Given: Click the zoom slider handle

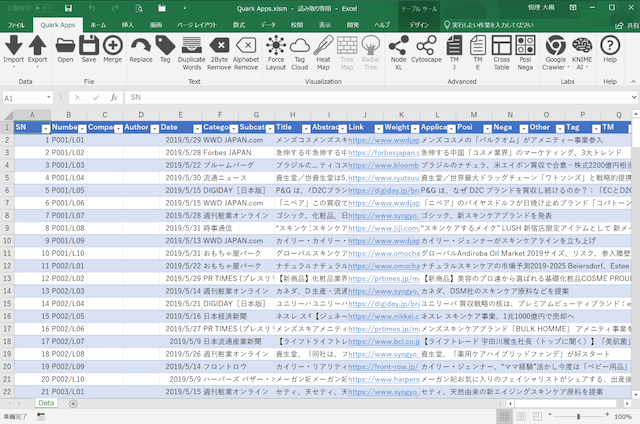Looking at the screenshot, I should point(578,416).
